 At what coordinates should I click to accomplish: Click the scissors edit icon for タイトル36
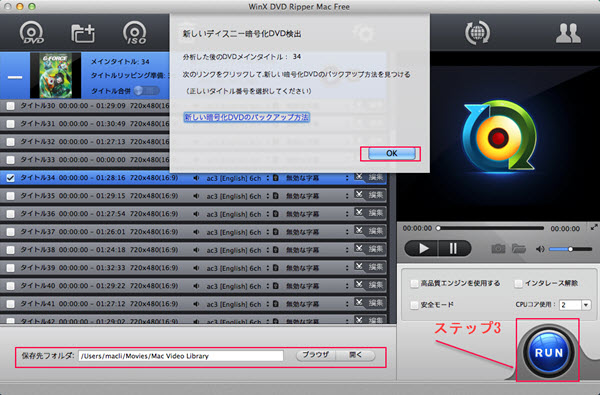tap(359, 212)
